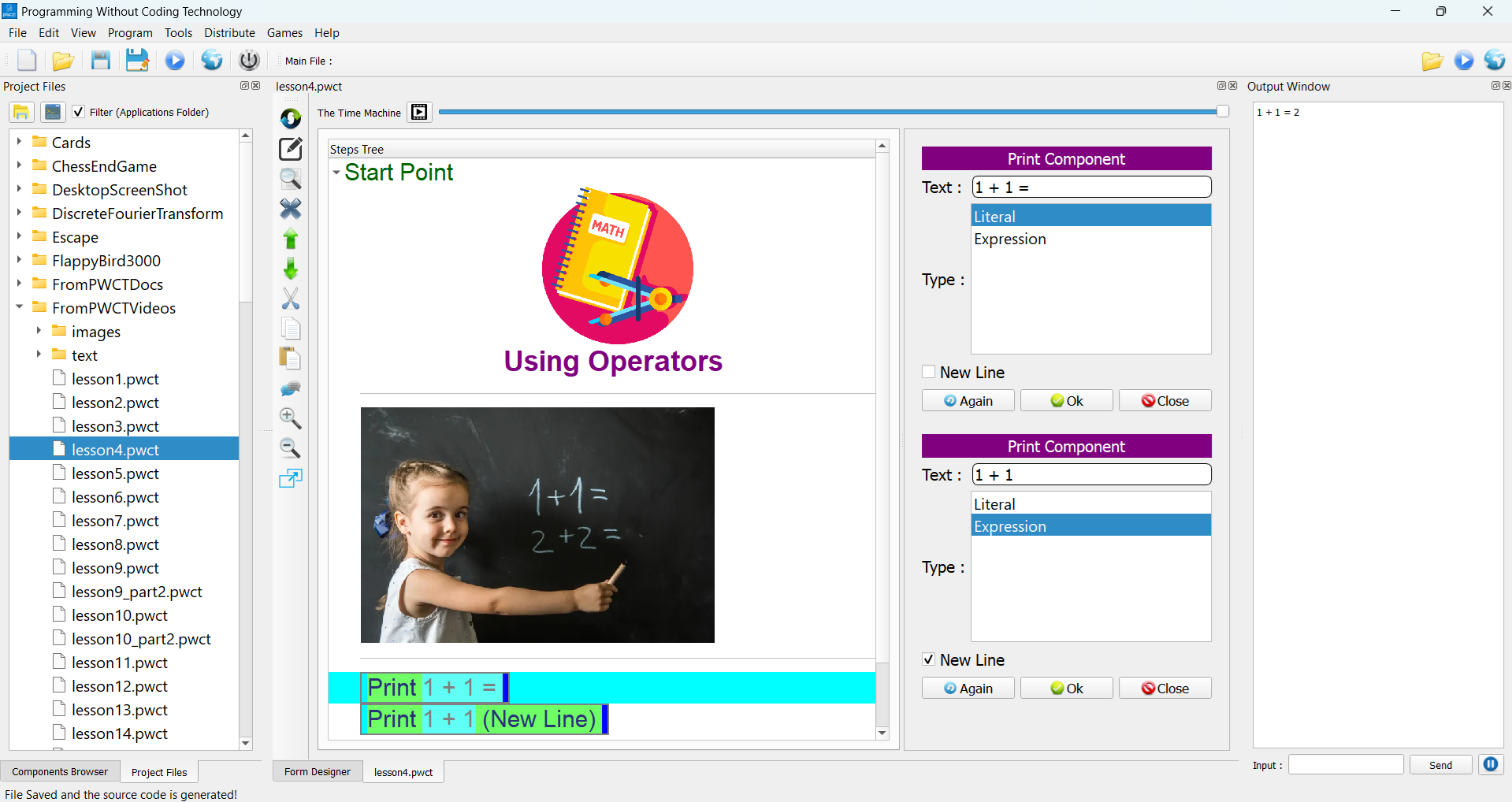Collapse the FromPWCTVideos folder
This screenshot has height=802, width=1512.
[19, 307]
